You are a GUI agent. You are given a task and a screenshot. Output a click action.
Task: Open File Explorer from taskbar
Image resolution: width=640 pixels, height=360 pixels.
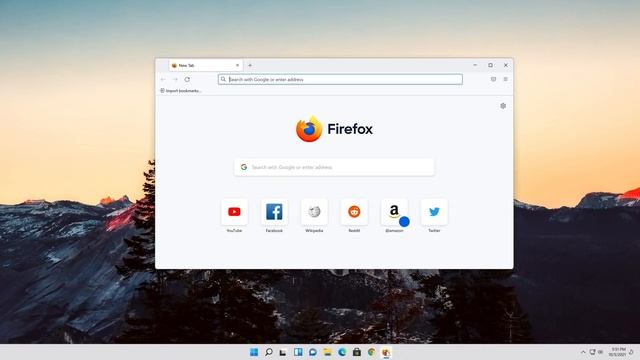point(327,352)
